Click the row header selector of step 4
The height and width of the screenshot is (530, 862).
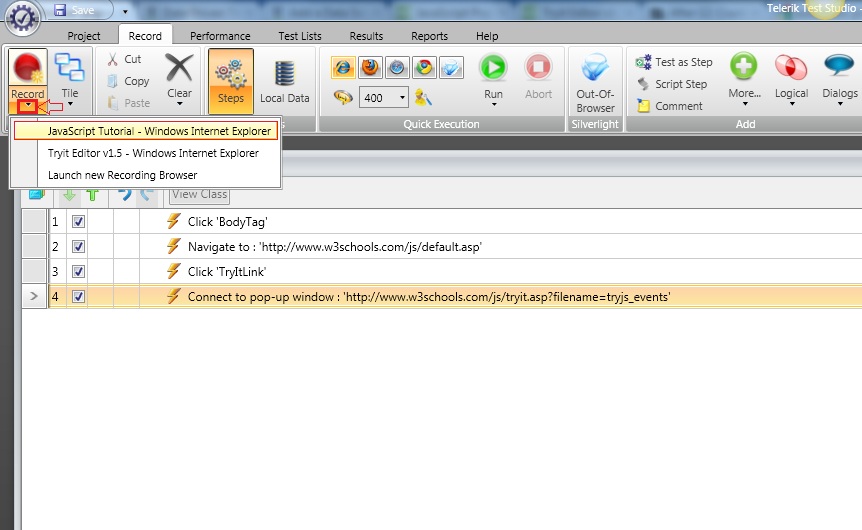click(34, 297)
